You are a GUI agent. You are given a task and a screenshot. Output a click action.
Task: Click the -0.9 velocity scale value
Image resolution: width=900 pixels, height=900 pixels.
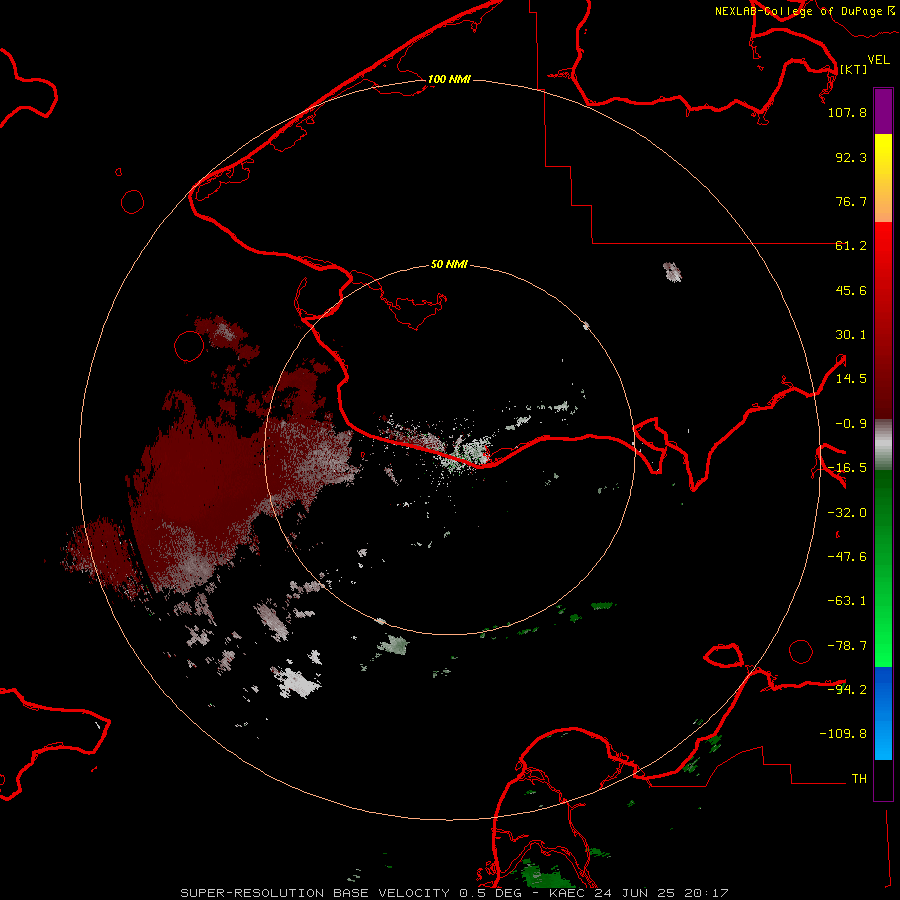coord(851,424)
